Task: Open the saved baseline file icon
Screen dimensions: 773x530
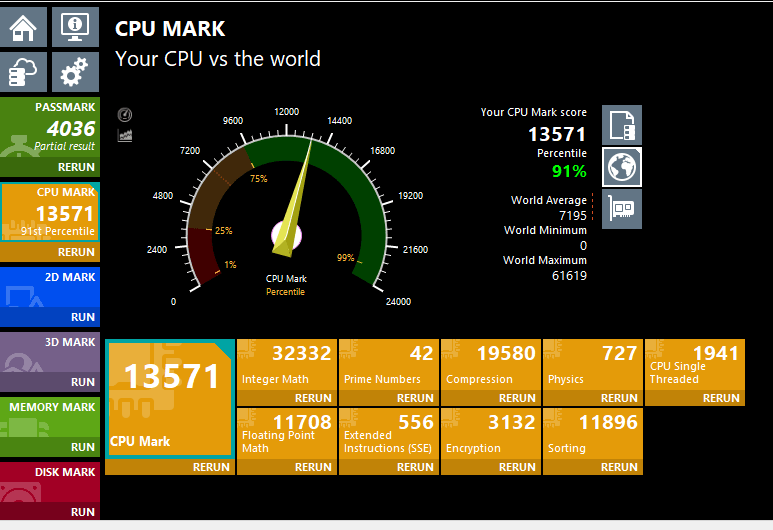Action: coord(622,125)
